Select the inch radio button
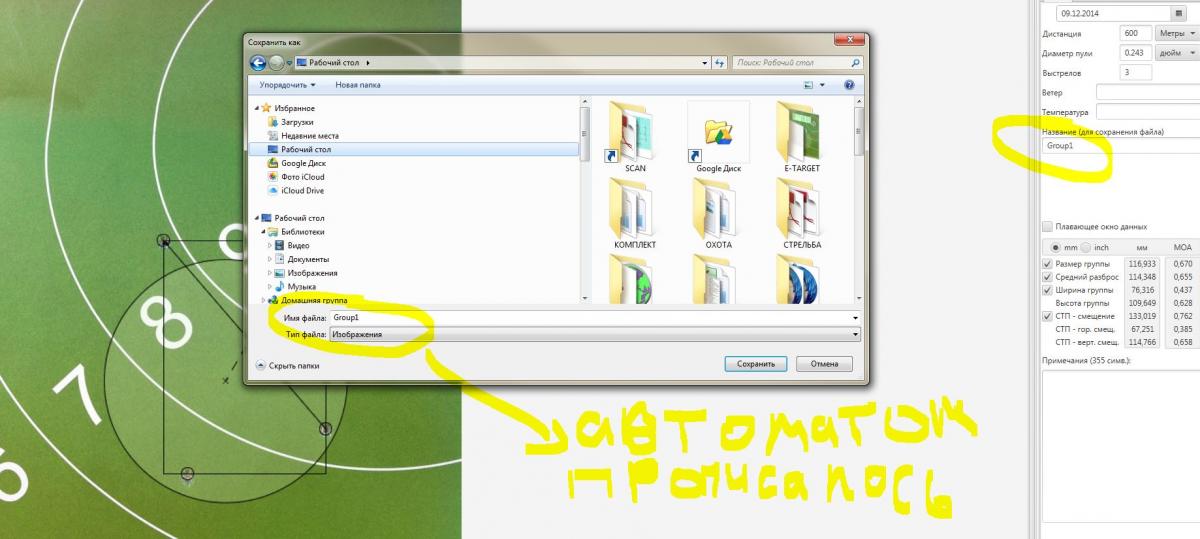Image resolution: width=1200 pixels, height=539 pixels. (x=1088, y=247)
